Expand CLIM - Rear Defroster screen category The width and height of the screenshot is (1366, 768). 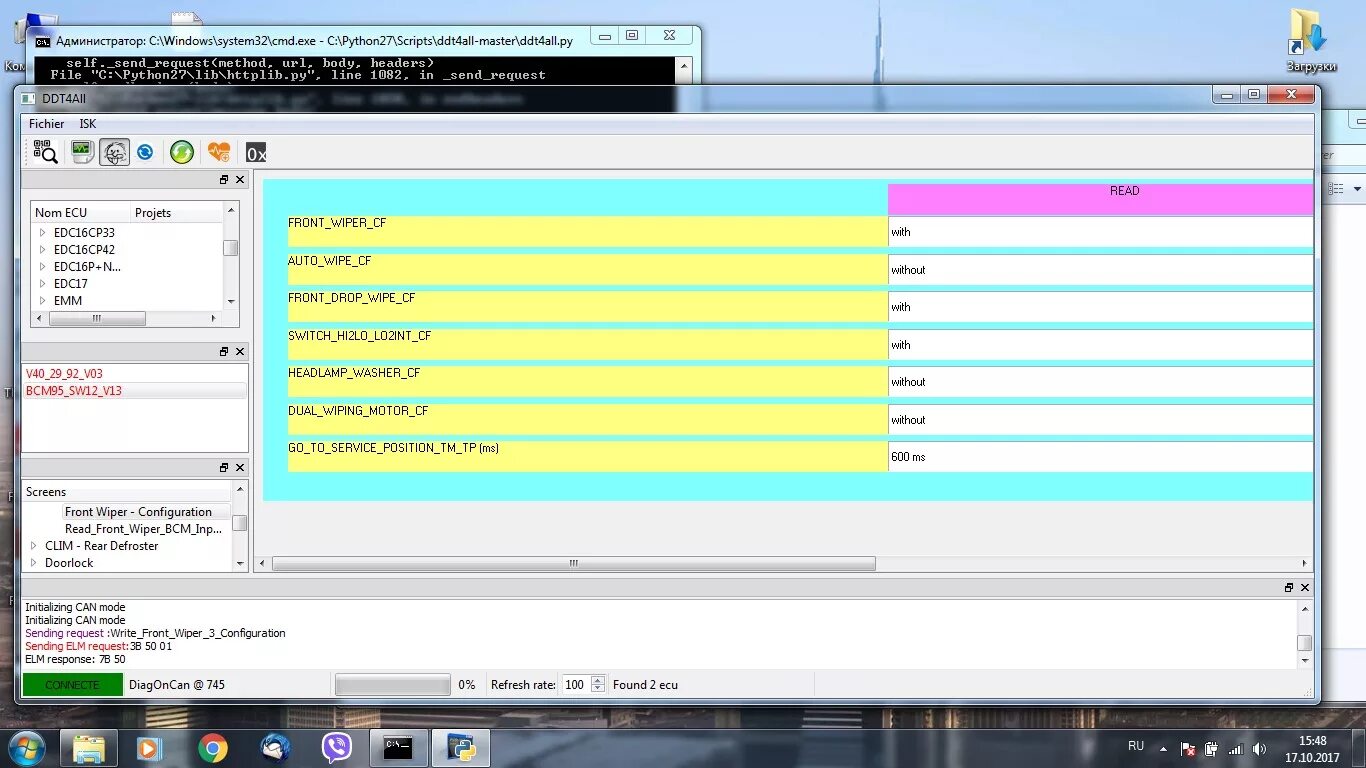click(34, 546)
